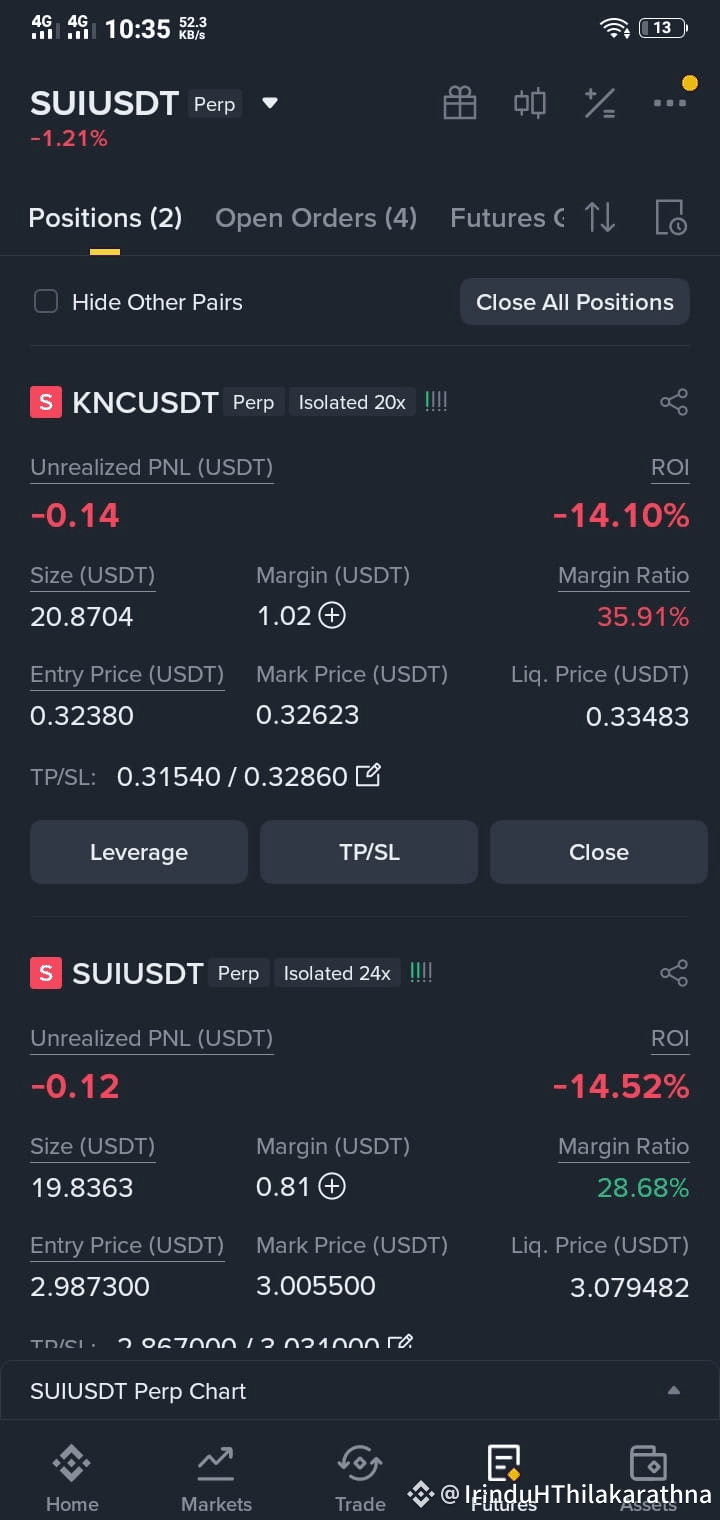This screenshot has height=1520, width=720.
Task: Open the Isolated 20x margin mode selector
Action: point(352,402)
